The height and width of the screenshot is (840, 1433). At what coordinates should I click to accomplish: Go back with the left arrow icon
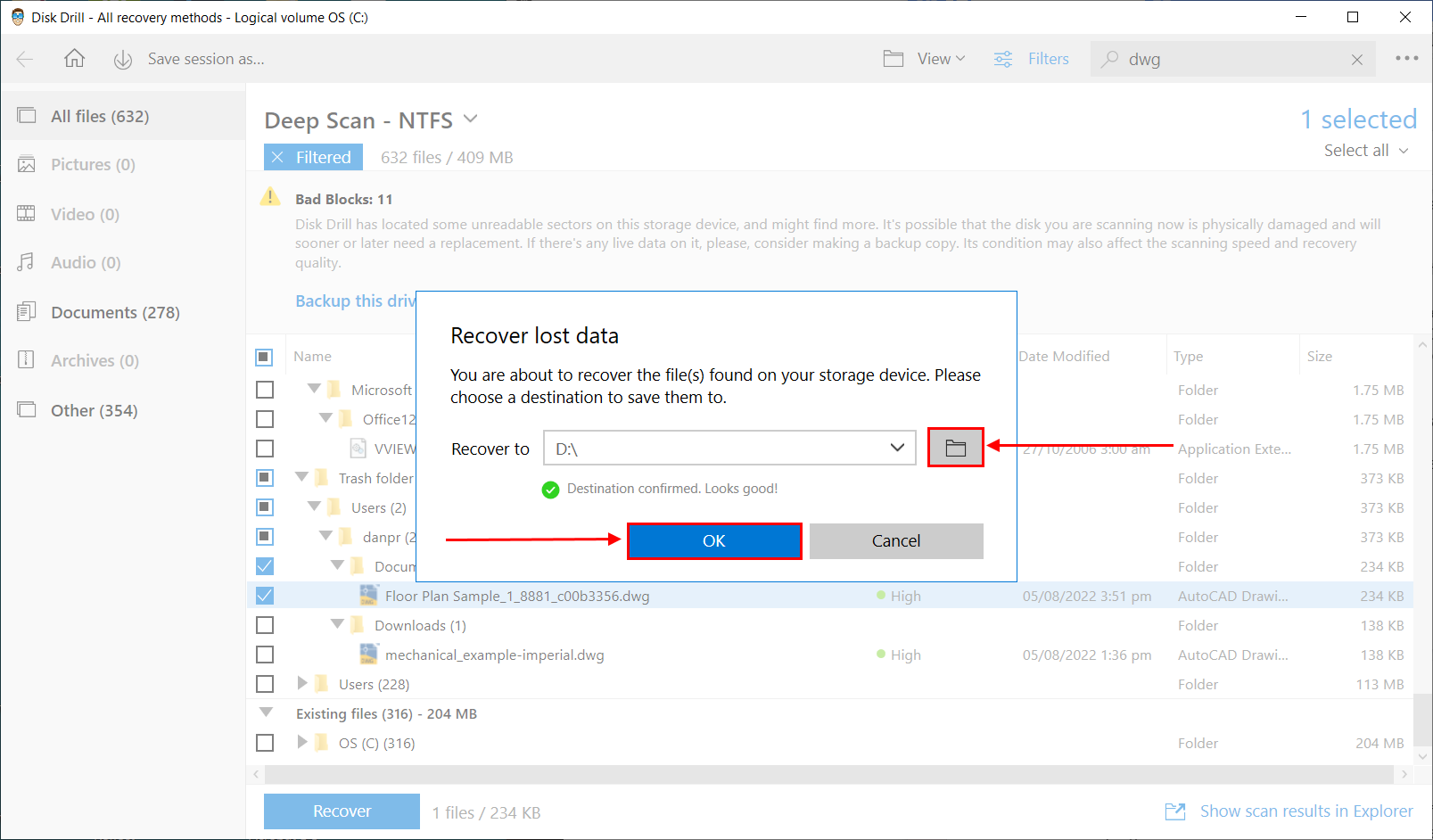(25, 59)
